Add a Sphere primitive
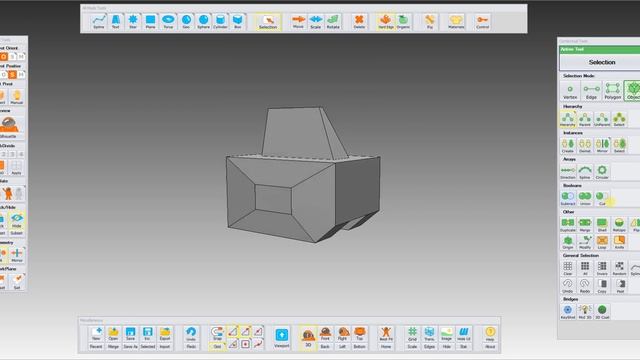Image resolution: width=640 pixels, height=360 pixels. [x=203, y=22]
